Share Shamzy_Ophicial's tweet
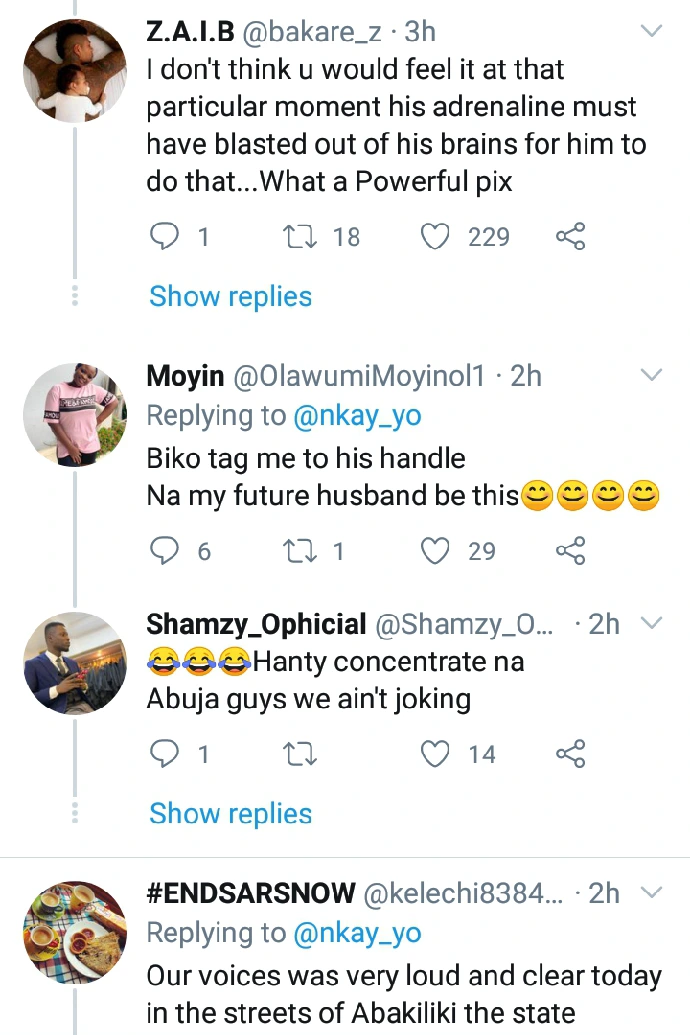This screenshot has width=690, height=1035. click(570, 754)
